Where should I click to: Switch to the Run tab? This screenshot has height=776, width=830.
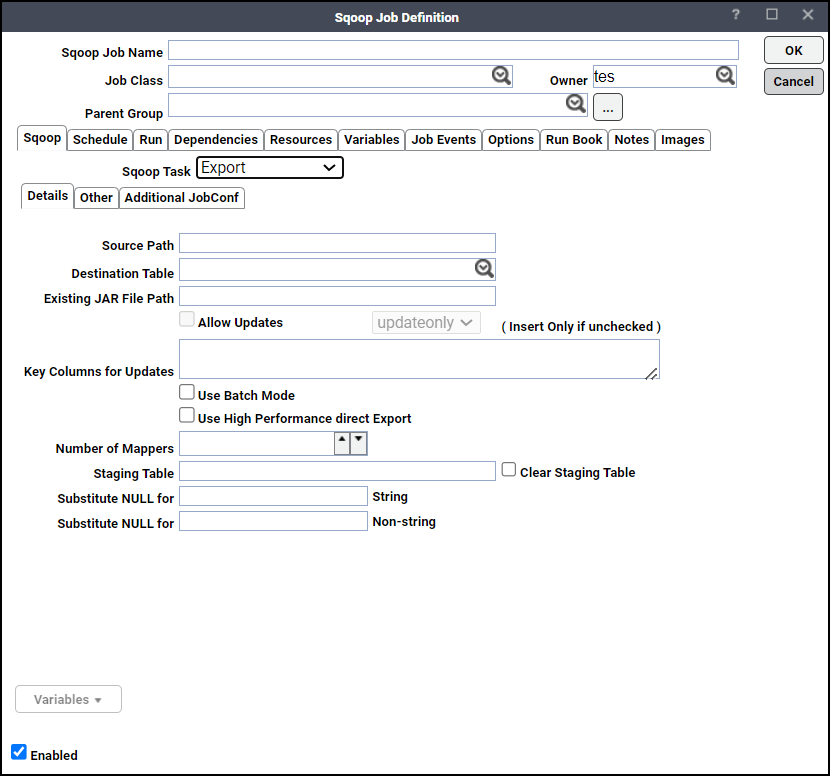tap(151, 140)
